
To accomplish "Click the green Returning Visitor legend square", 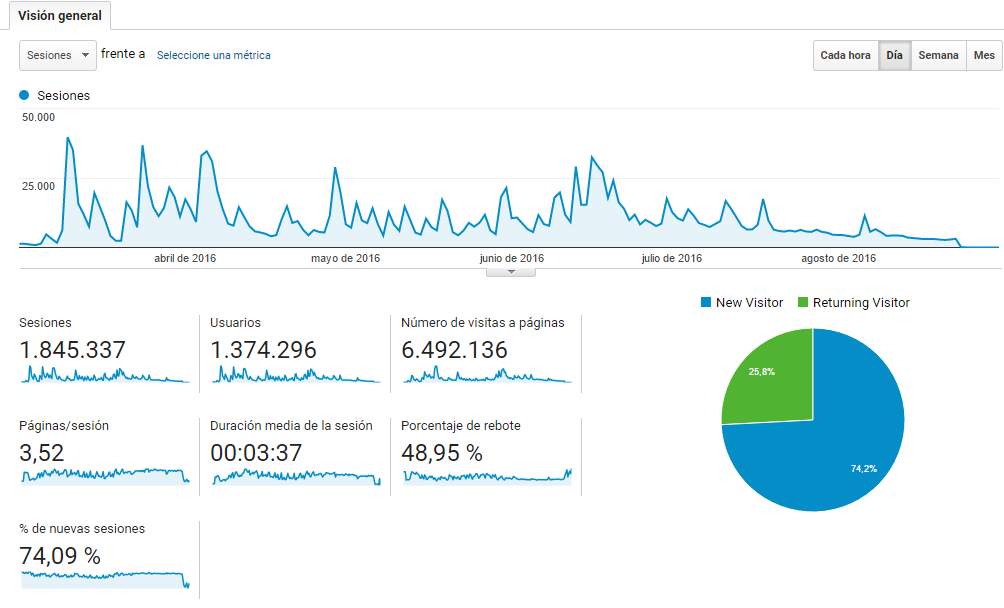I will 803,303.
